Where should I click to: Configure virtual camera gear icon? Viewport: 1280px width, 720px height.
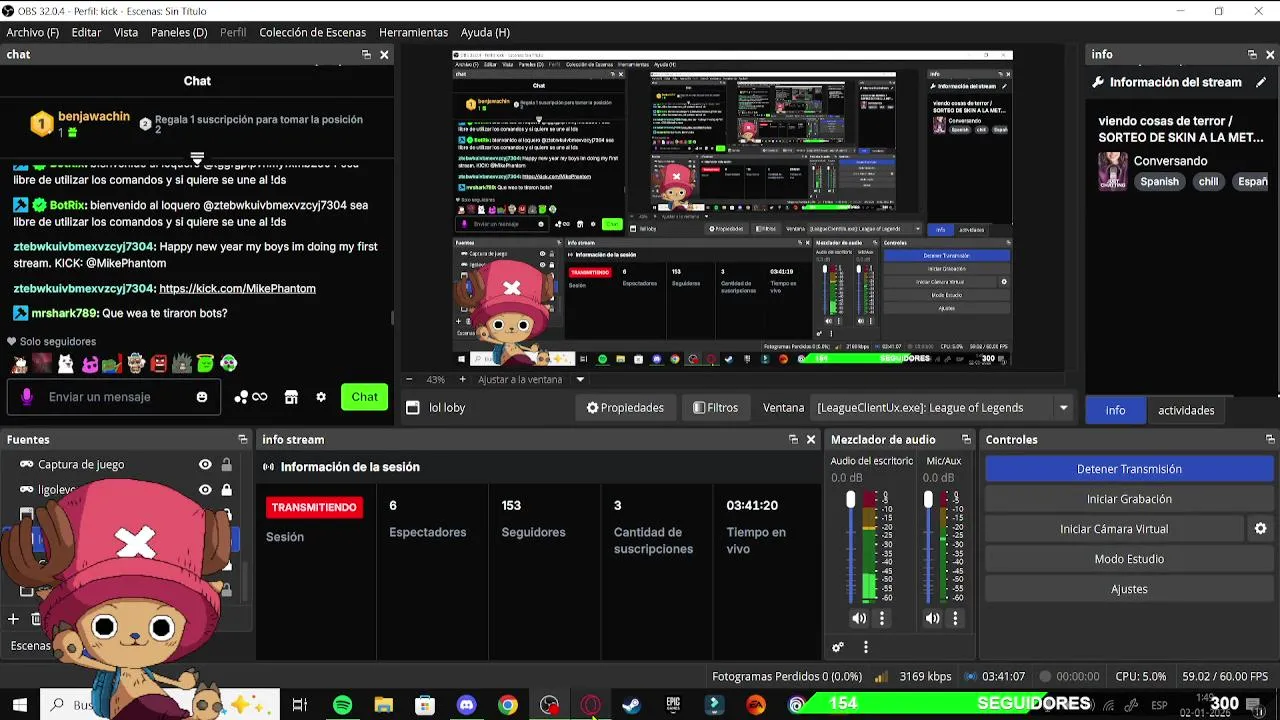[x=1260, y=529]
